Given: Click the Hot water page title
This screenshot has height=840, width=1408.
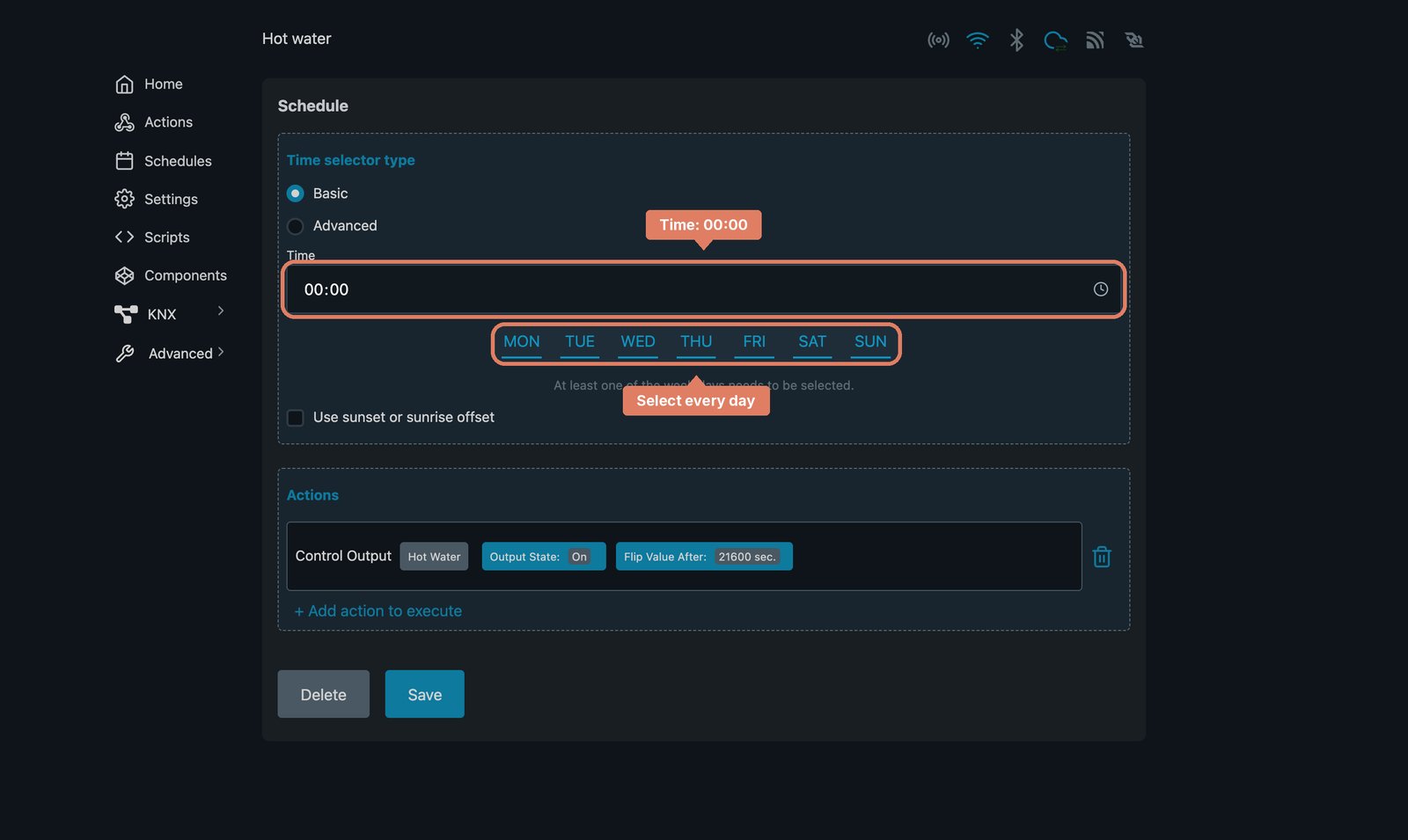Looking at the screenshot, I should tap(297, 39).
